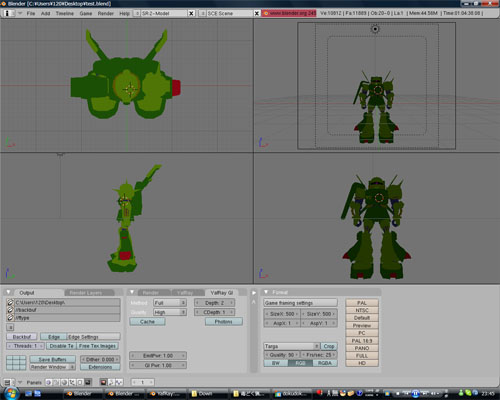Viewport: 500px width, 400px height.
Task: Toggle the Edge render option
Action: [x=54, y=337]
